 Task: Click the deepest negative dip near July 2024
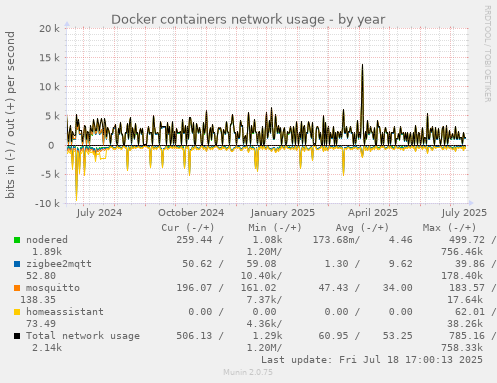pyautogui.click(x=76, y=200)
